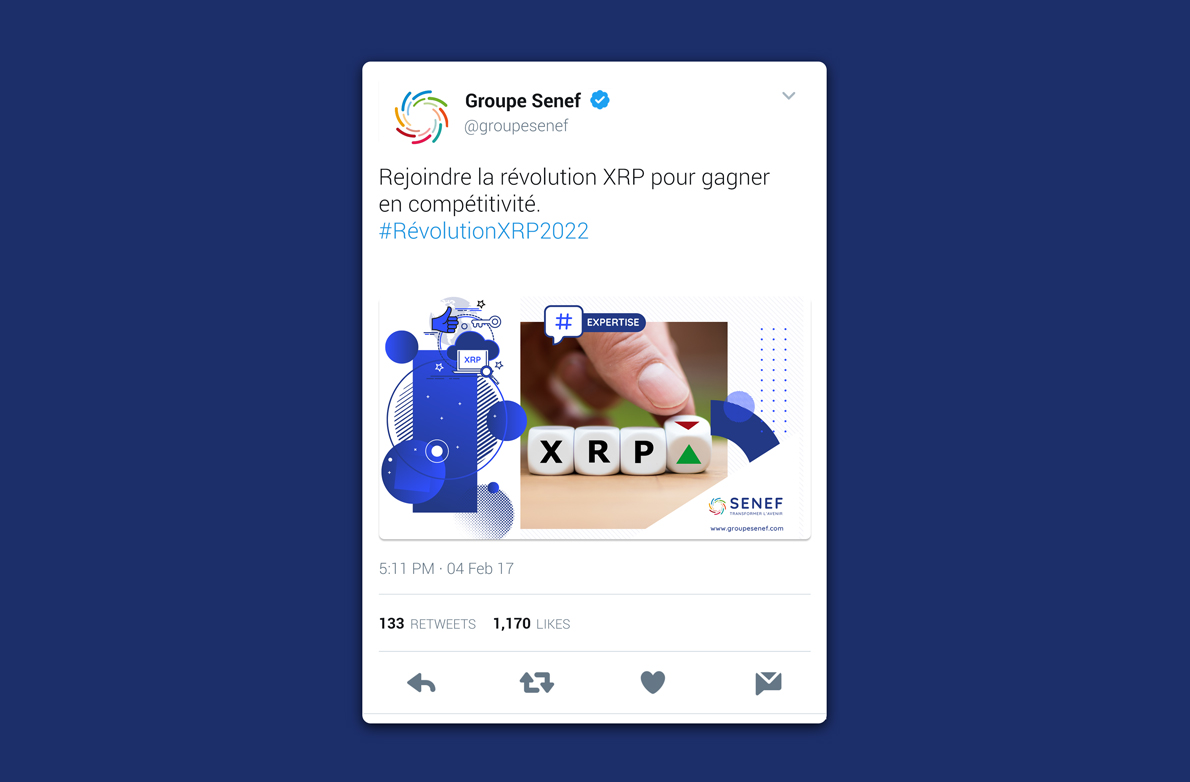This screenshot has height=782, width=1190.
Task: Click the SENEF logo in the image
Action: point(745,506)
